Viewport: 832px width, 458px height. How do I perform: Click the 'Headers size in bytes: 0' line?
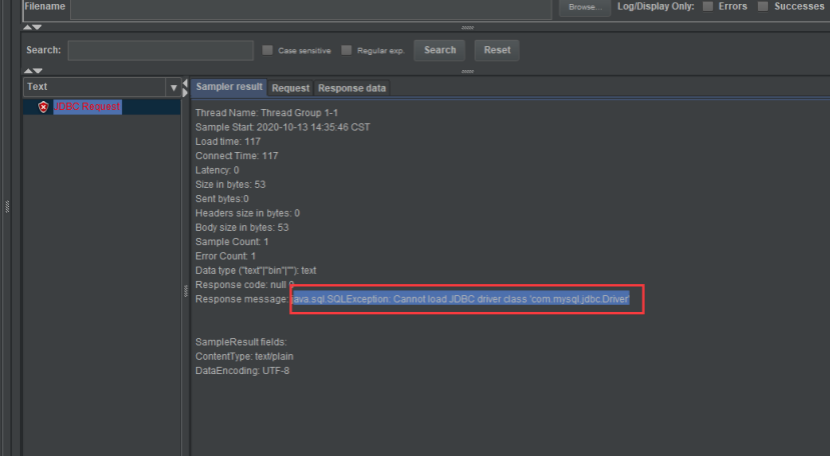point(247,213)
